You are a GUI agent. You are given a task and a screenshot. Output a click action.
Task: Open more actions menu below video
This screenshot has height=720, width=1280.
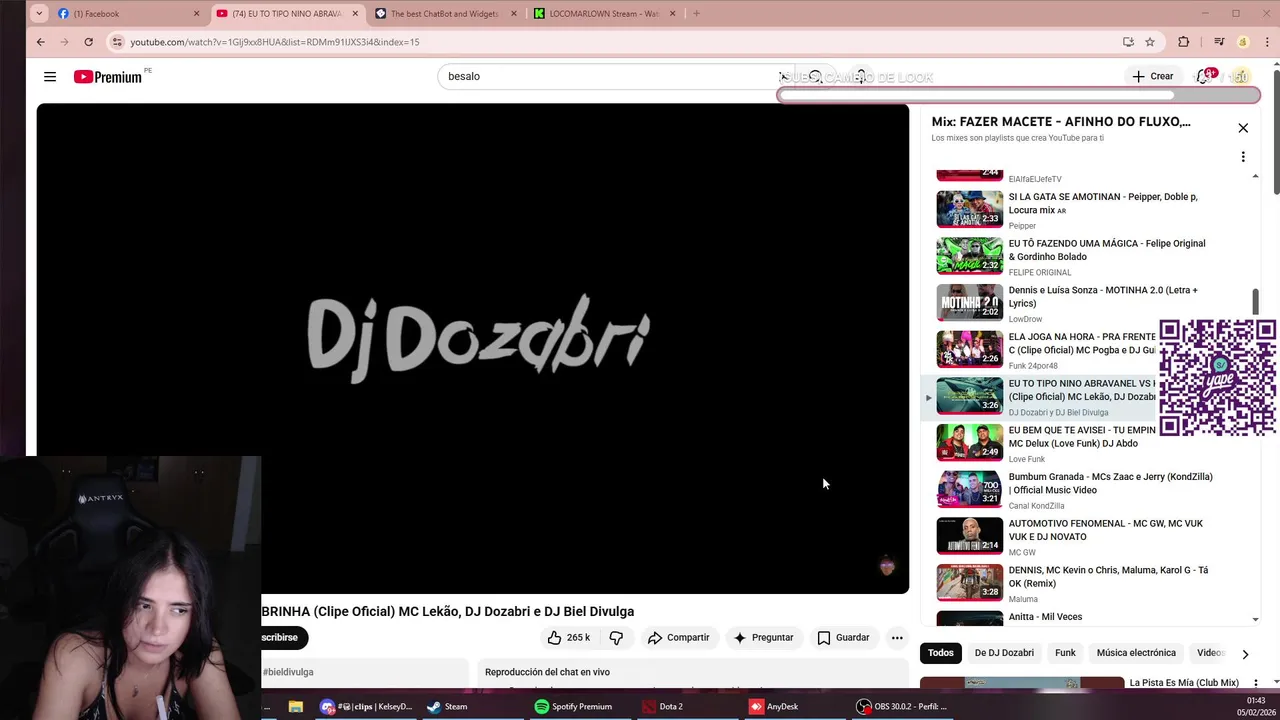[897, 637]
